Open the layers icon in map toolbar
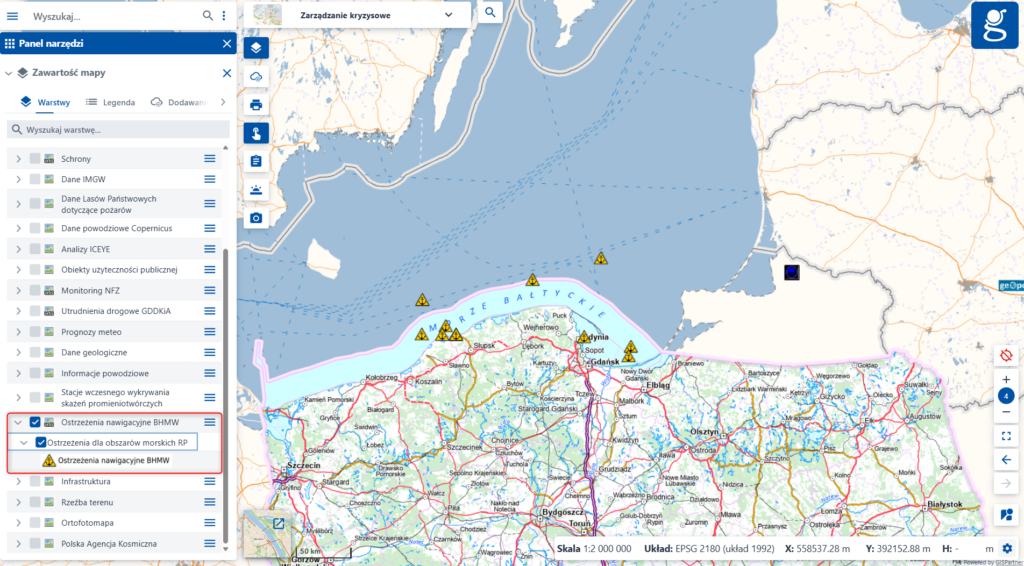This screenshot has width=1024, height=566. click(256, 48)
